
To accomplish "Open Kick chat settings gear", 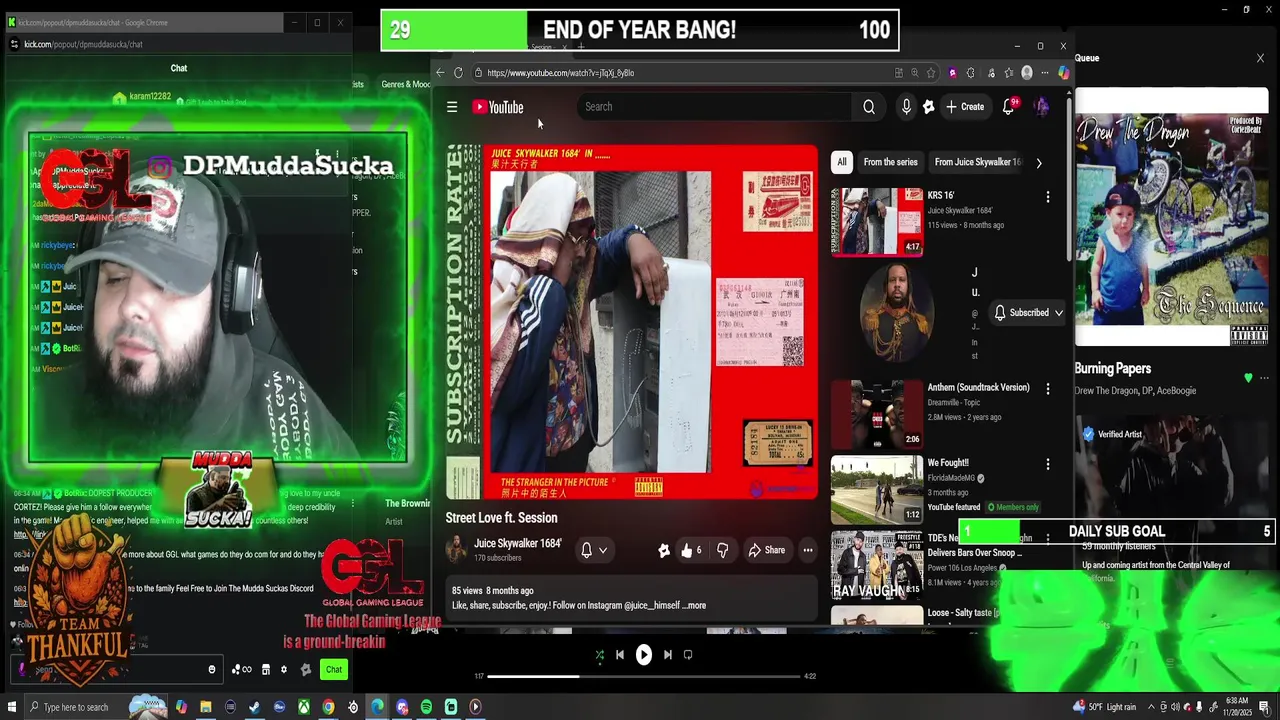I will coord(284,670).
